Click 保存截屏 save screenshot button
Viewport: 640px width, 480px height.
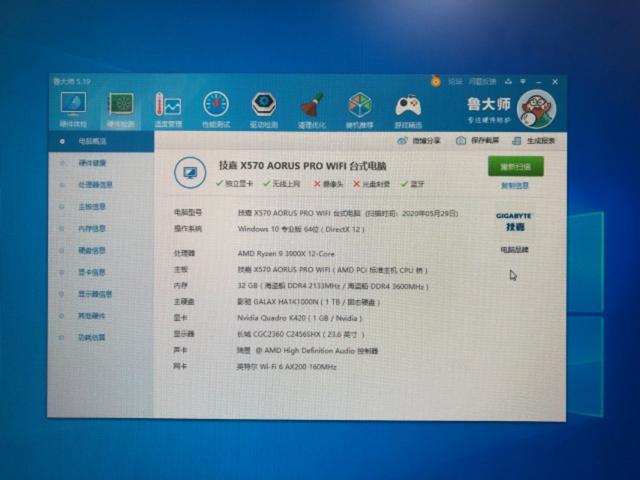coord(480,142)
